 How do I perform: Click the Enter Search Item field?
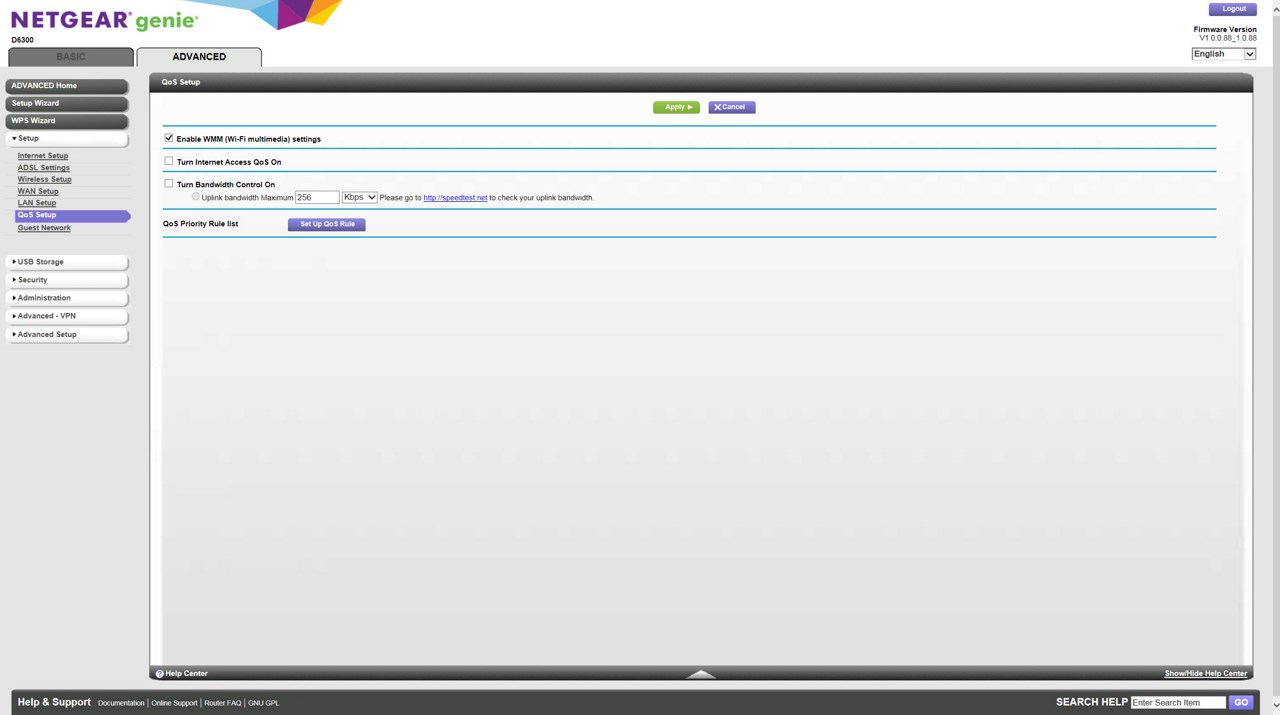pos(1178,702)
